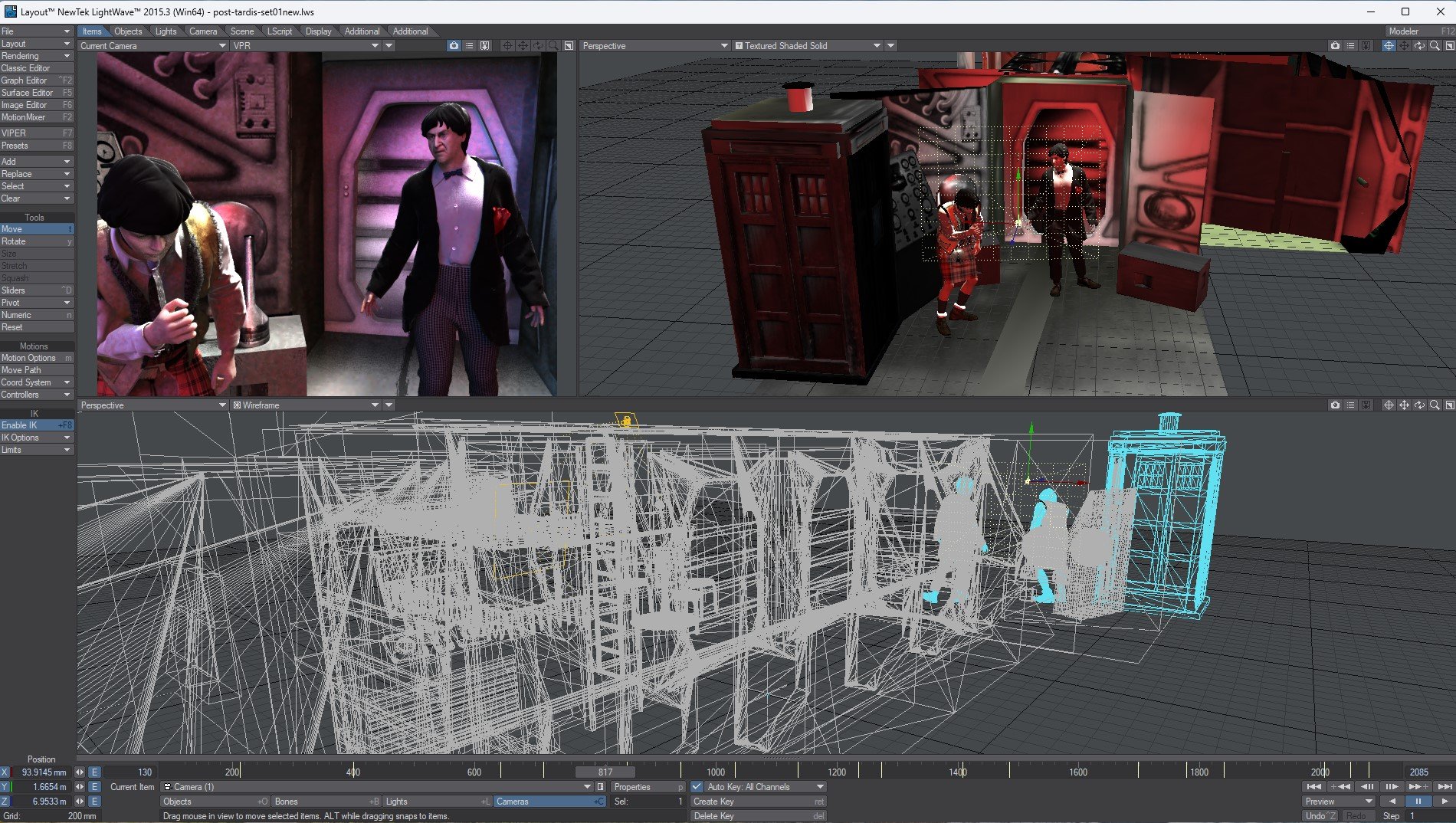Open the Scene tab
This screenshot has width=1456, height=823.
click(242, 31)
